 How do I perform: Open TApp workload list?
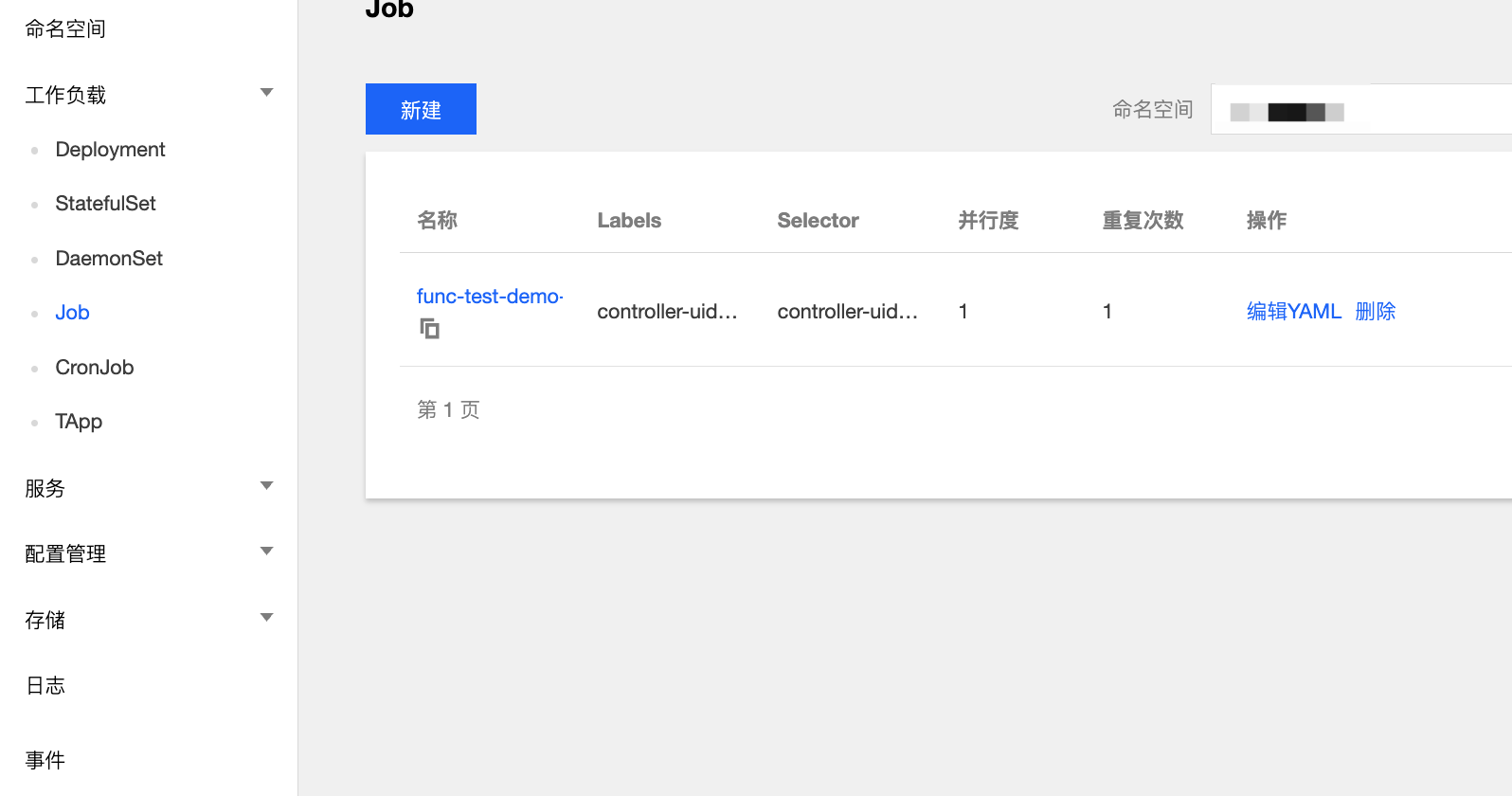[79, 422]
